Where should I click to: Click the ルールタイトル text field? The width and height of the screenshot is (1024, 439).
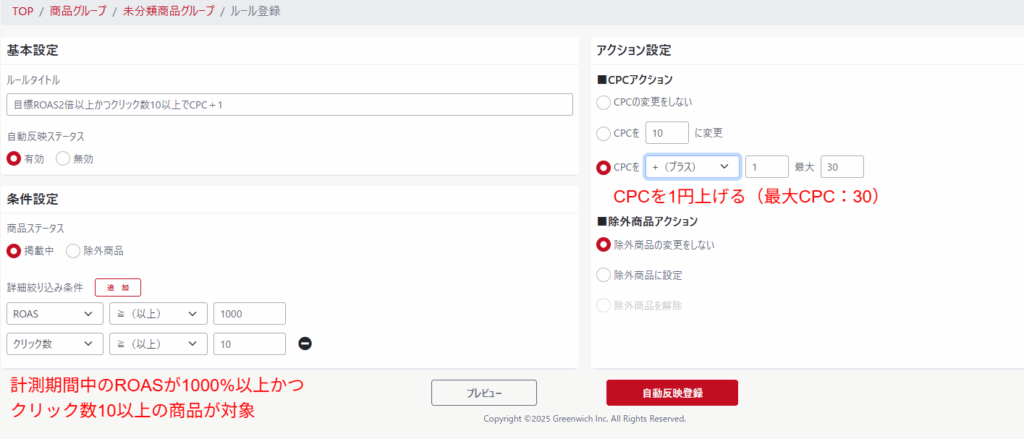click(289, 105)
